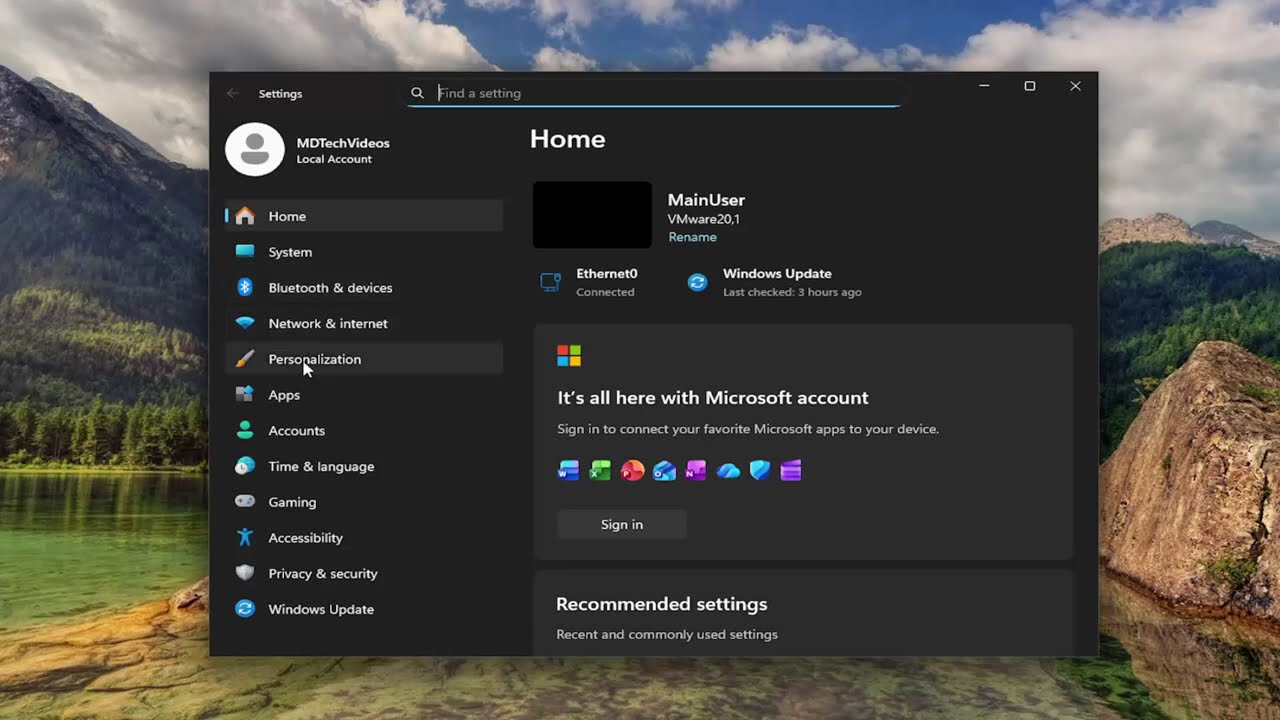Click the Windows Update icon in the sidebar
This screenshot has width=1280, height=720.
pyautogui.click(x=245, y=609)
